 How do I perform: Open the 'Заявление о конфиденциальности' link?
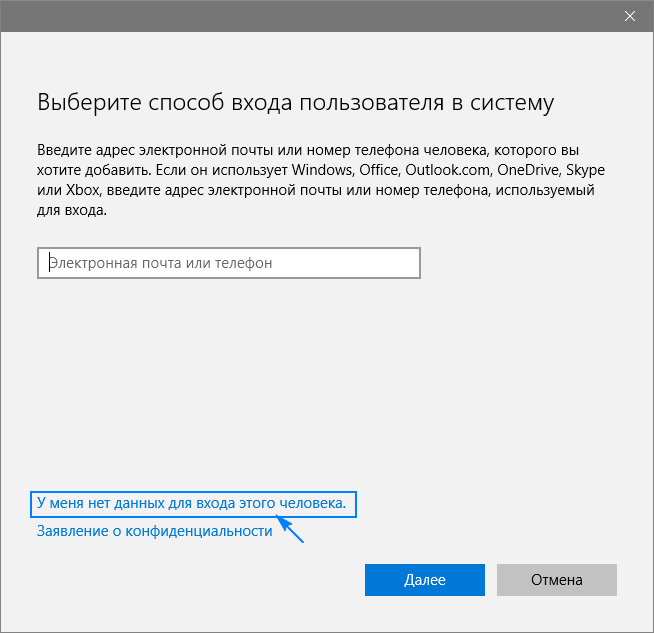click(154, 531)
